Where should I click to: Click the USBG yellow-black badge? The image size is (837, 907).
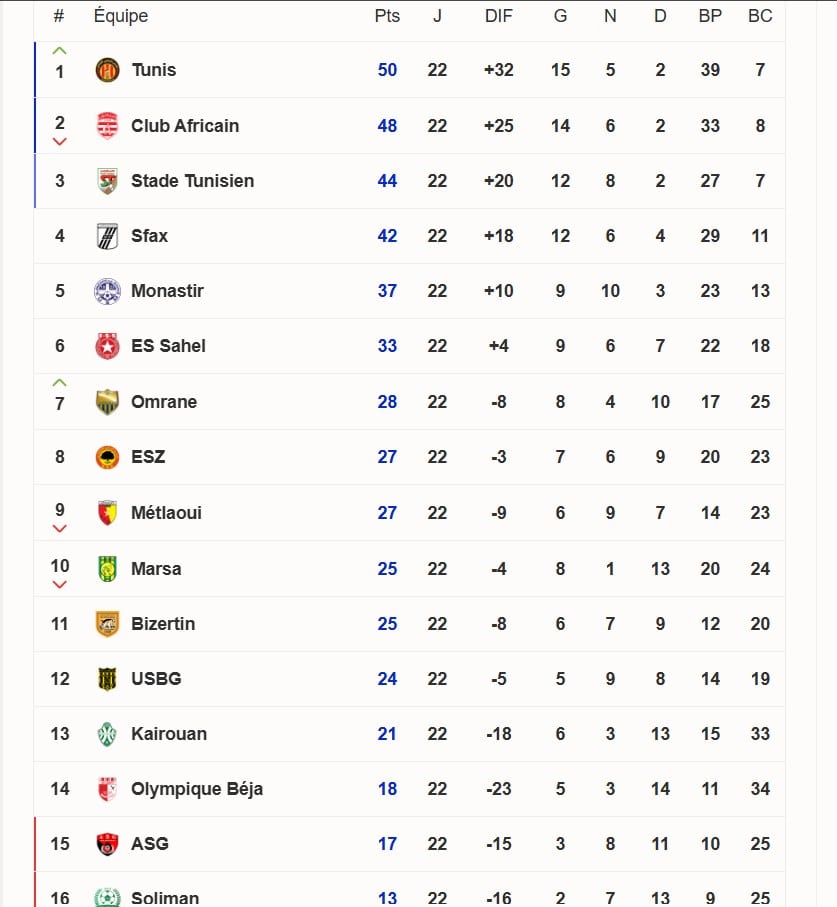pos(107,679)
